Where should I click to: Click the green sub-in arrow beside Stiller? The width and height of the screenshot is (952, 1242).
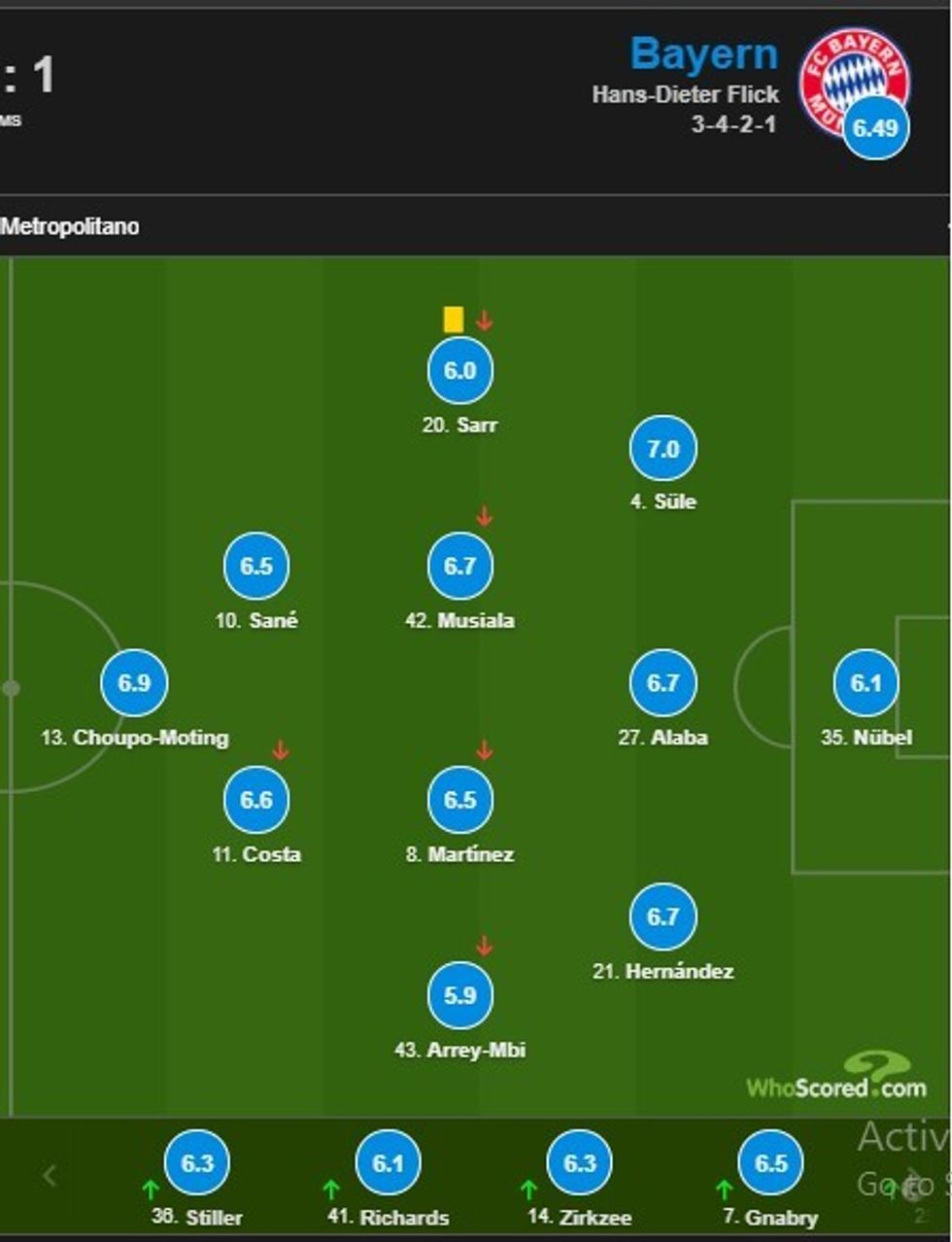click(x=151, y=1190)
